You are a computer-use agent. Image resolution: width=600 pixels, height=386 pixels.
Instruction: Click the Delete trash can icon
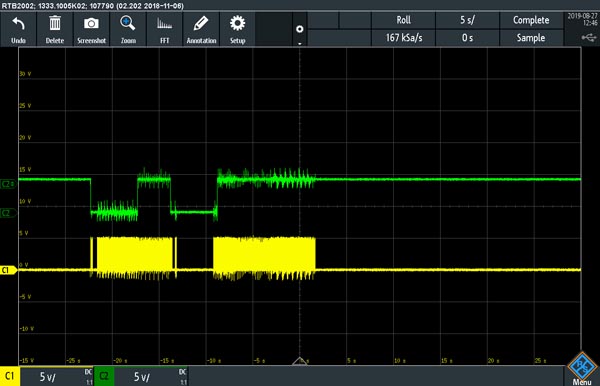pyautogui.click(x=55, y=23)
